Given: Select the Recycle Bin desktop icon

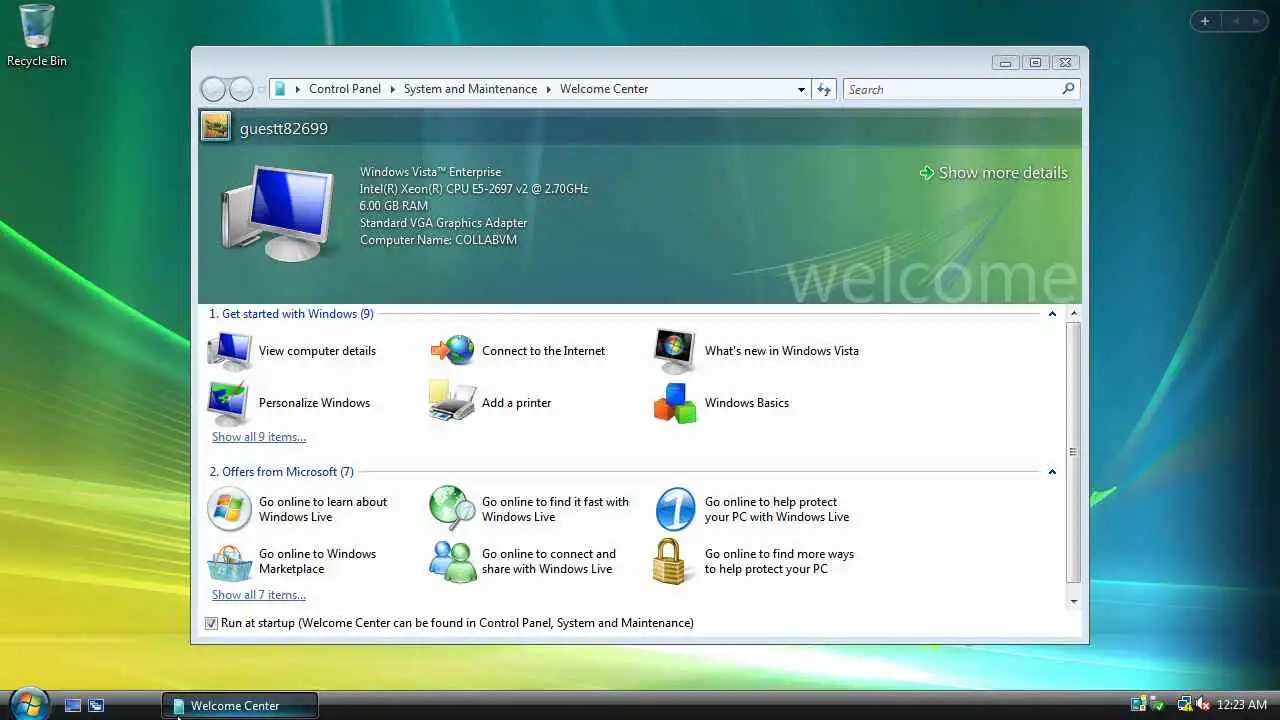Looking at the screenshot, I should coord(37,36).
